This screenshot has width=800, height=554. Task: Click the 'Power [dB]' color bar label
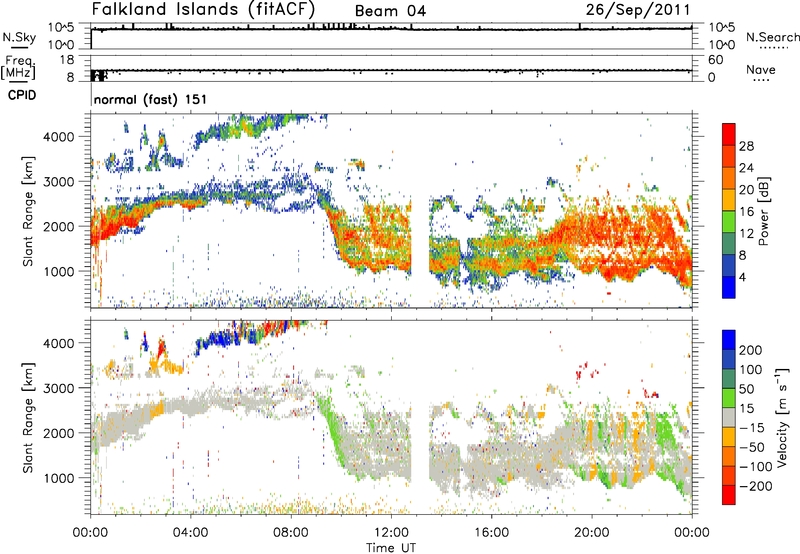(763, 211)
